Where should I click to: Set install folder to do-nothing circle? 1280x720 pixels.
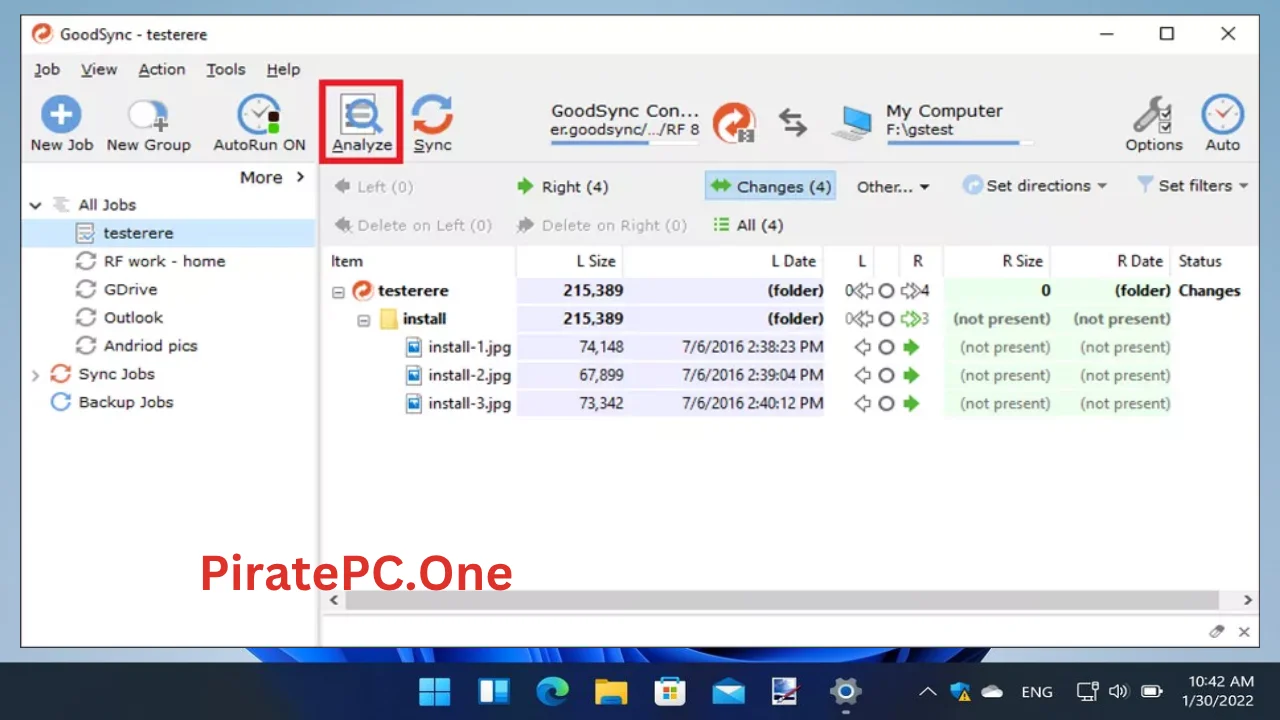886,320
